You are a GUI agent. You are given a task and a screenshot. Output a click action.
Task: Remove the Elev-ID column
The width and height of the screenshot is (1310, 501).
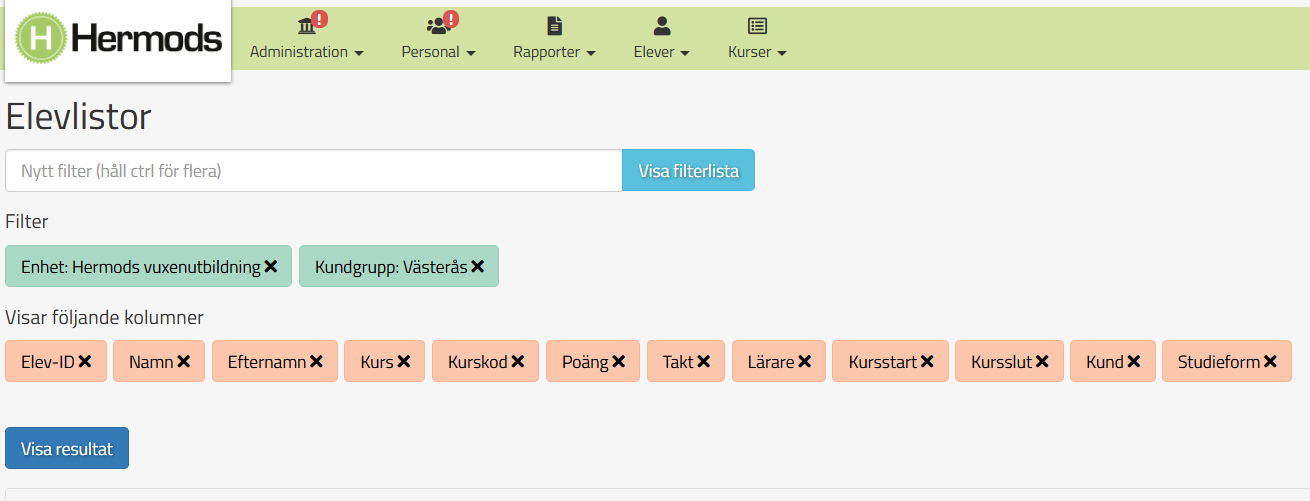pyautogui.click(x=85, y=362)
